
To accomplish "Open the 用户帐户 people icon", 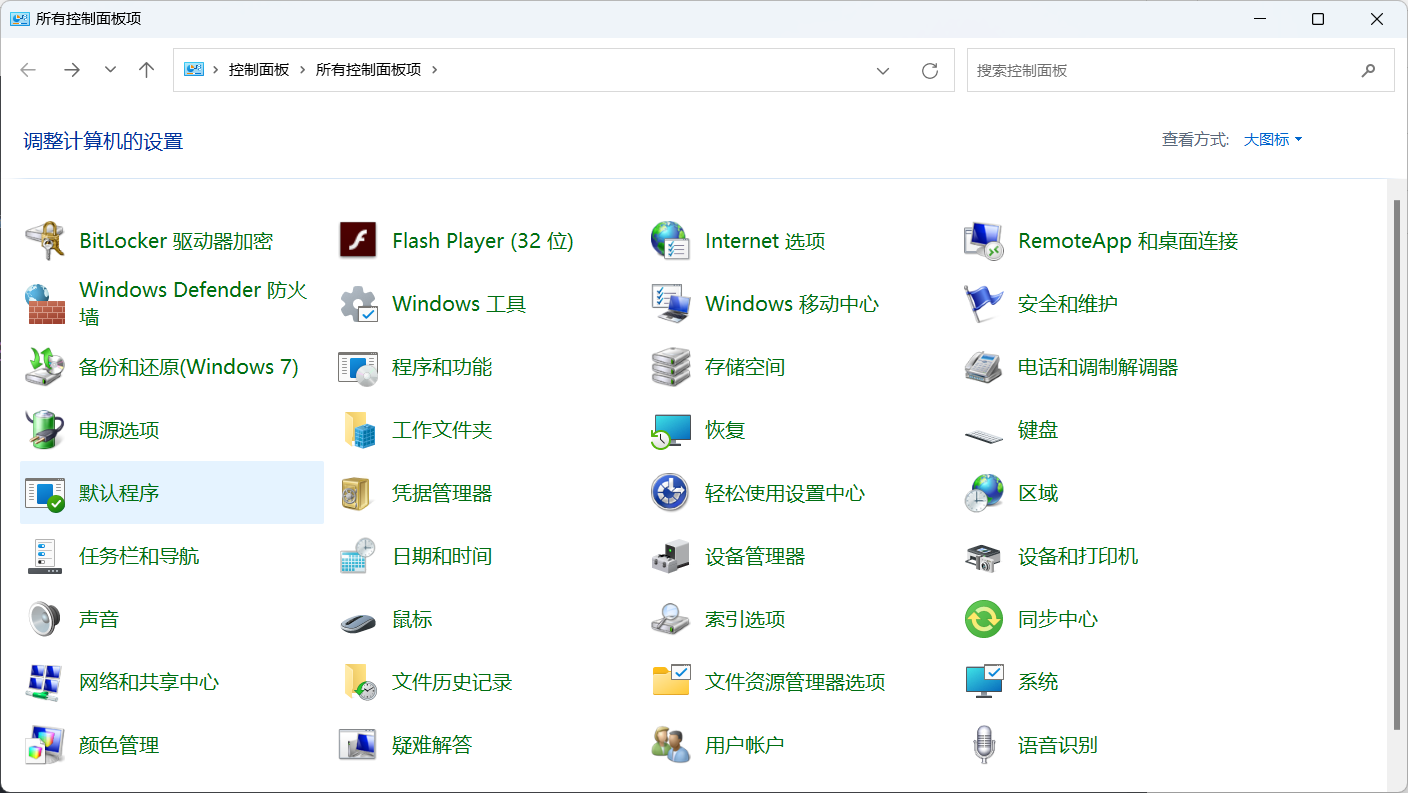I will pyautogui.click(x=670, y=745).
